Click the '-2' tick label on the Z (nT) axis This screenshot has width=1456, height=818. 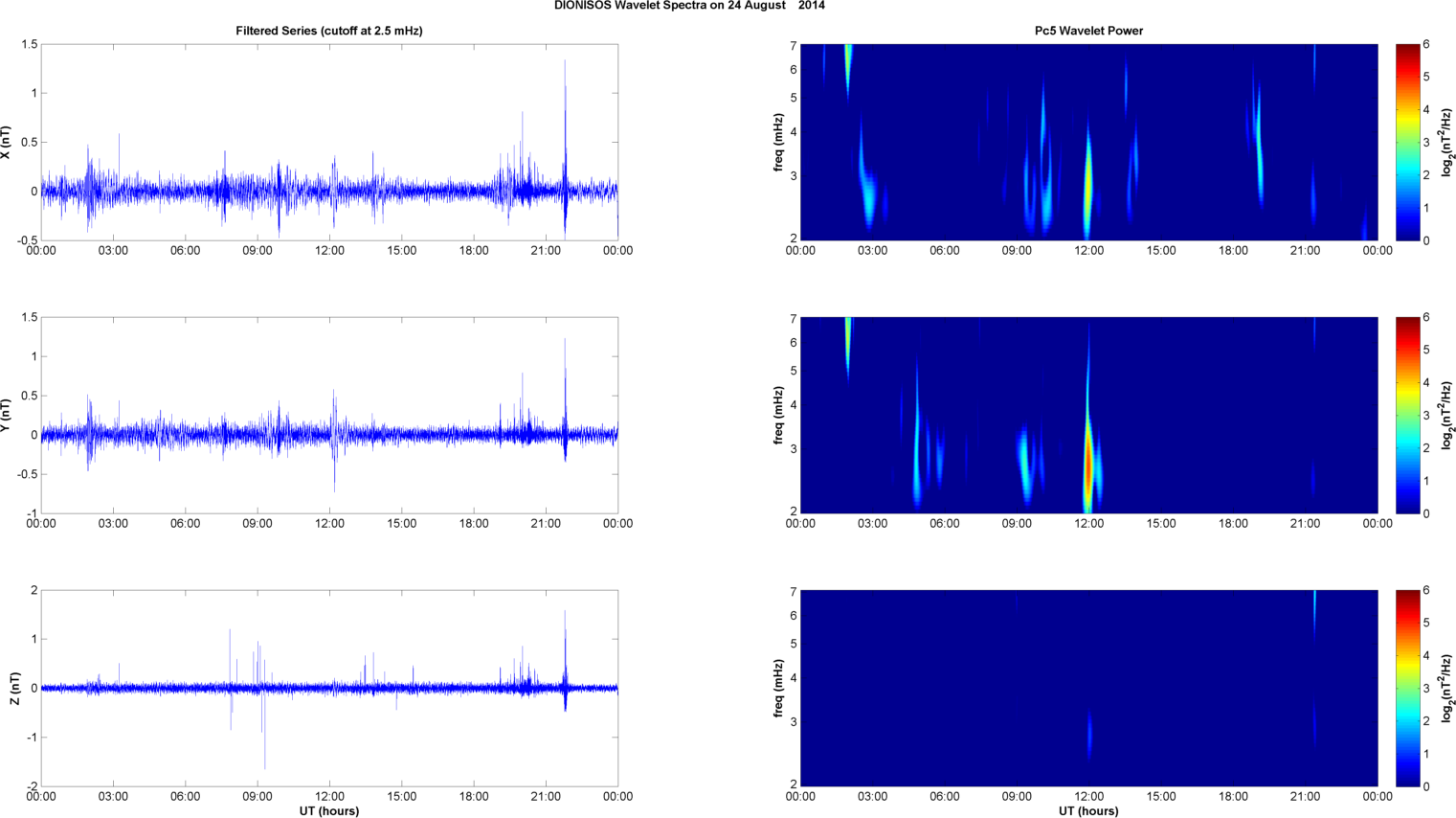(x=32, y=787)
